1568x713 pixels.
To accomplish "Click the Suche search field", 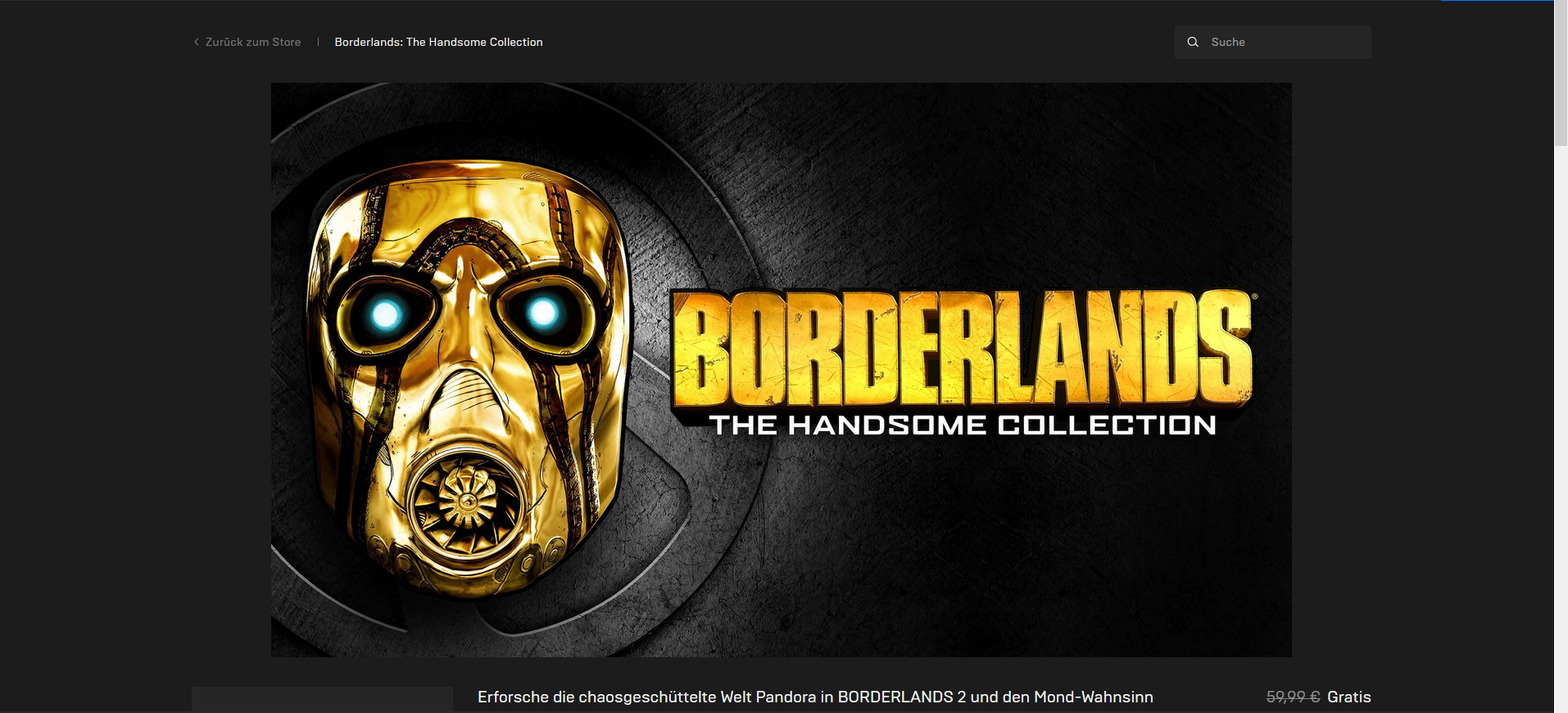I will [1272, 42].
